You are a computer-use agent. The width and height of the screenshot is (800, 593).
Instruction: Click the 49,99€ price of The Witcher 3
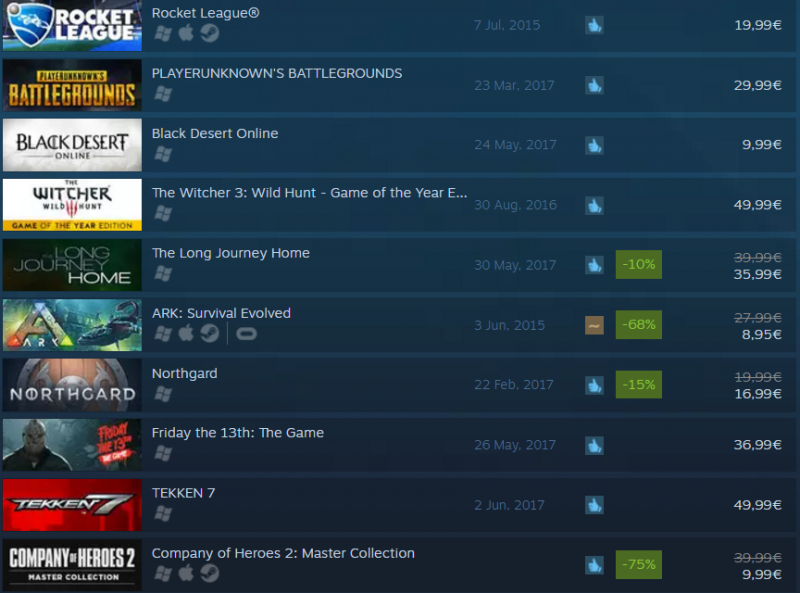(758, 205)
